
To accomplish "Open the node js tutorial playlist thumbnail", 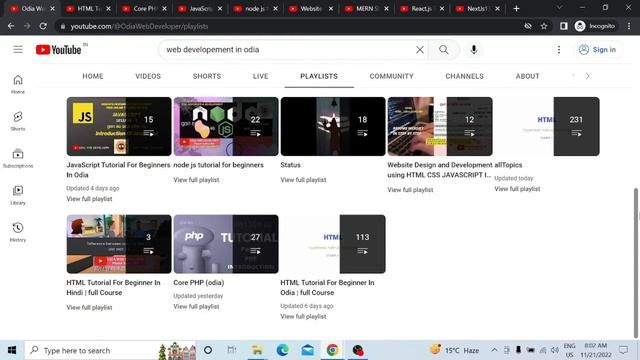I will (x=226, y=127).
